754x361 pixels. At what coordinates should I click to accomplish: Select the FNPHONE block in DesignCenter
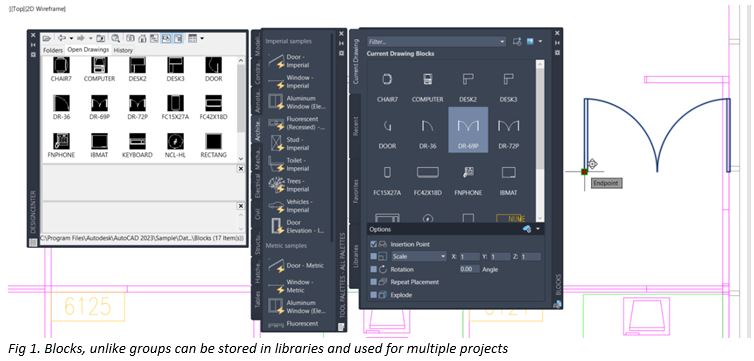click(x=61, y=146)
